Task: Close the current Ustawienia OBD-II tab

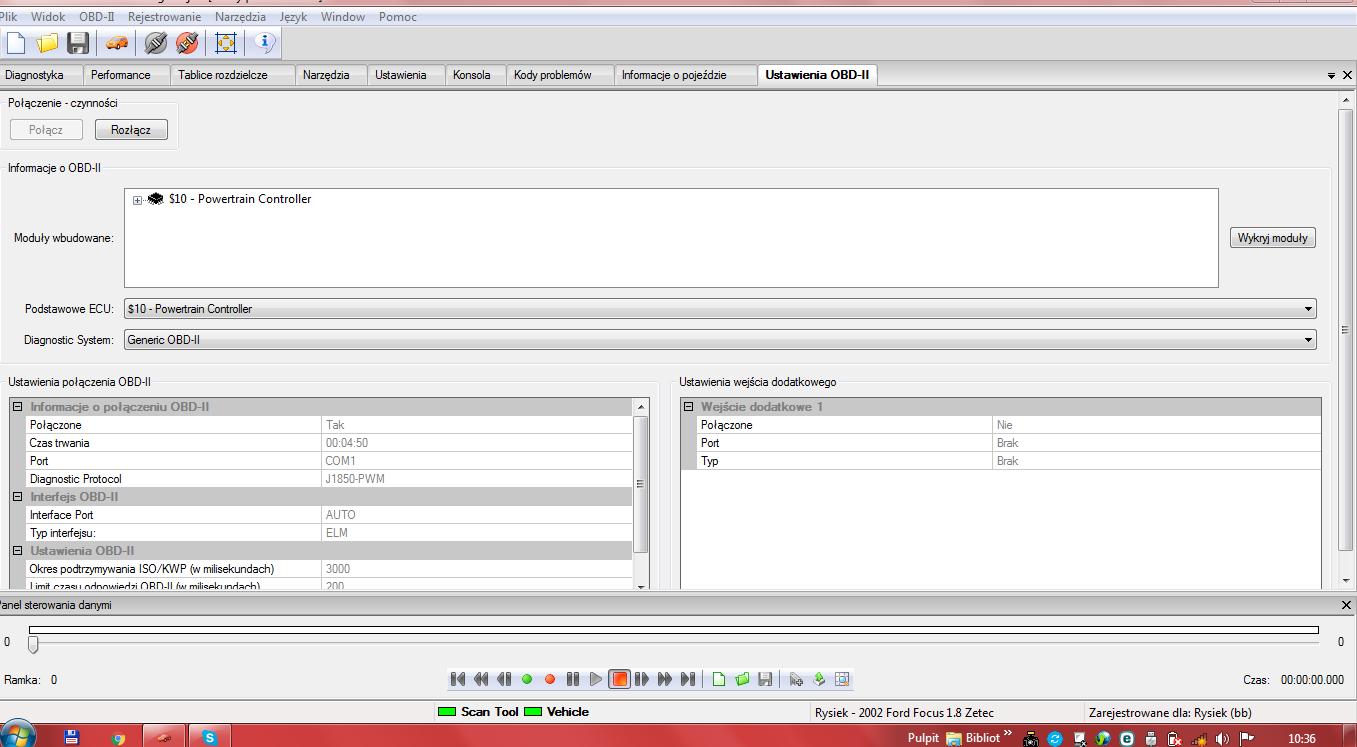Action: [1347, 76]
